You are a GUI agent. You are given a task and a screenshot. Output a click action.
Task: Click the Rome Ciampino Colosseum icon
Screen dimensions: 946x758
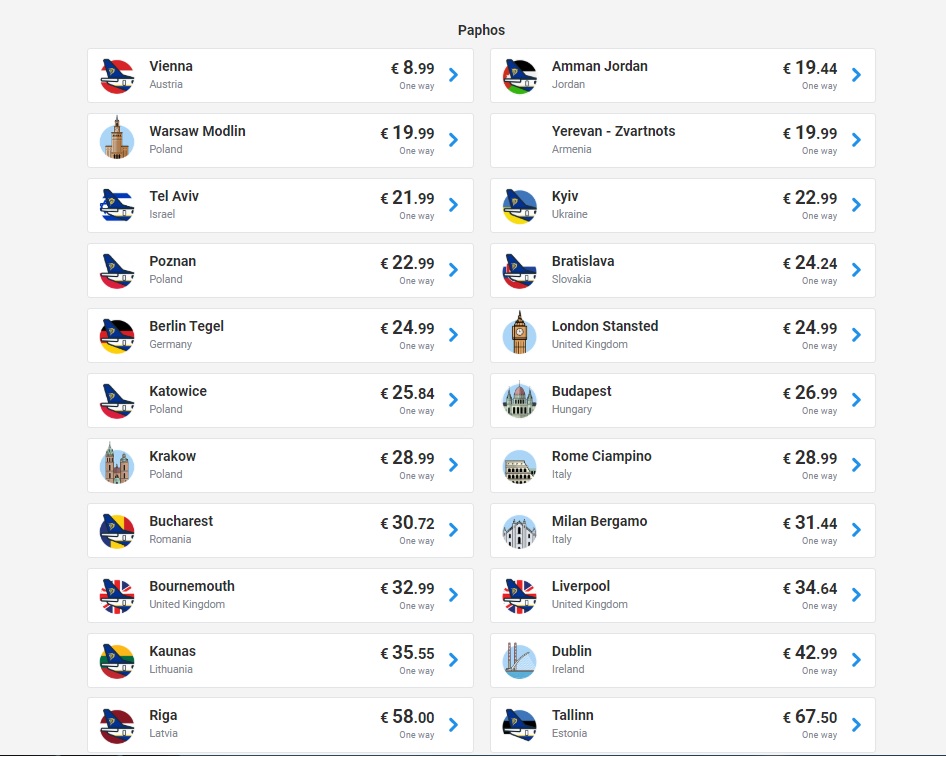(x=519, y=467)
